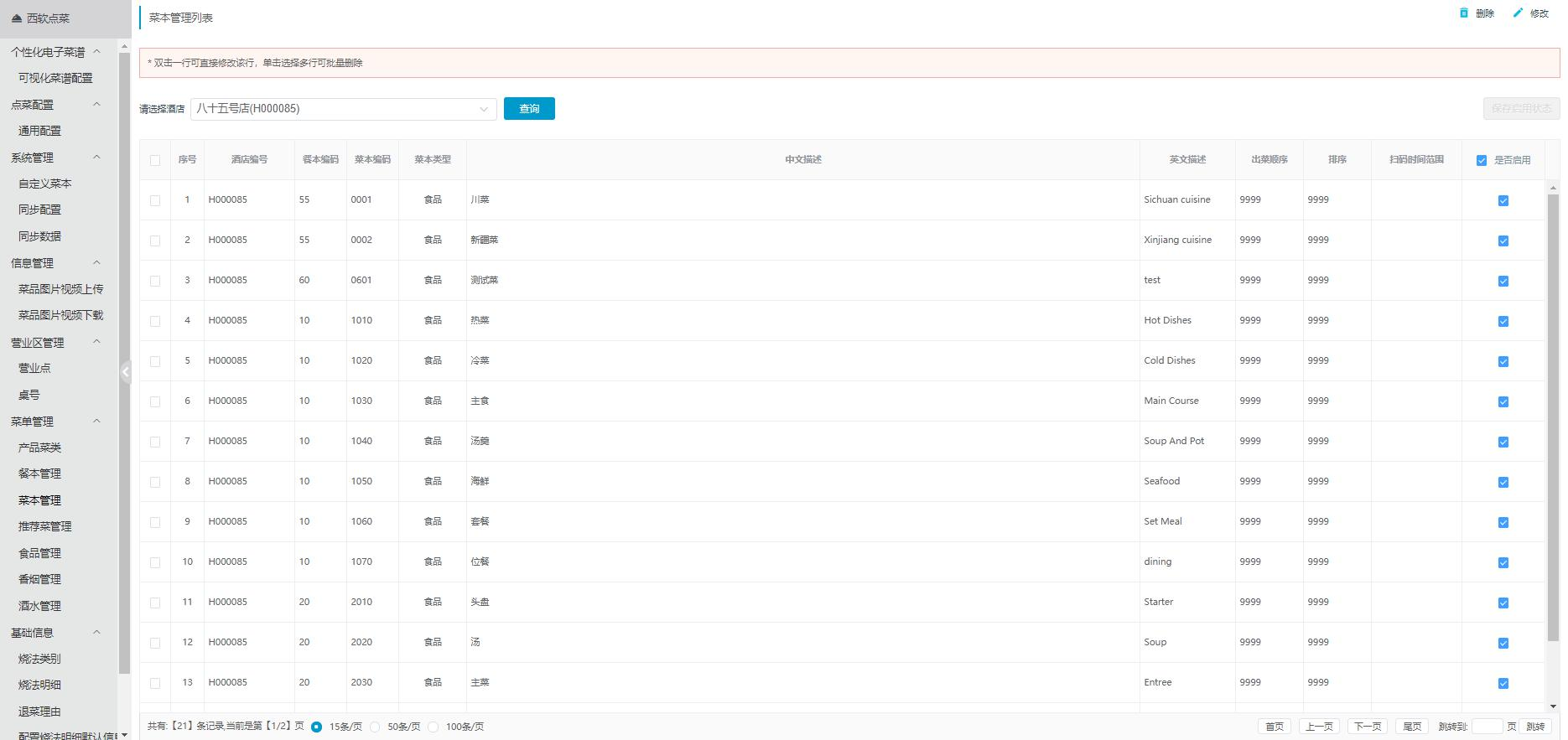Viewport: 1568px width, 740px height.
Task: Open the 食品管理 menu item
Action: pyautogui.click(x=39, y=553)
